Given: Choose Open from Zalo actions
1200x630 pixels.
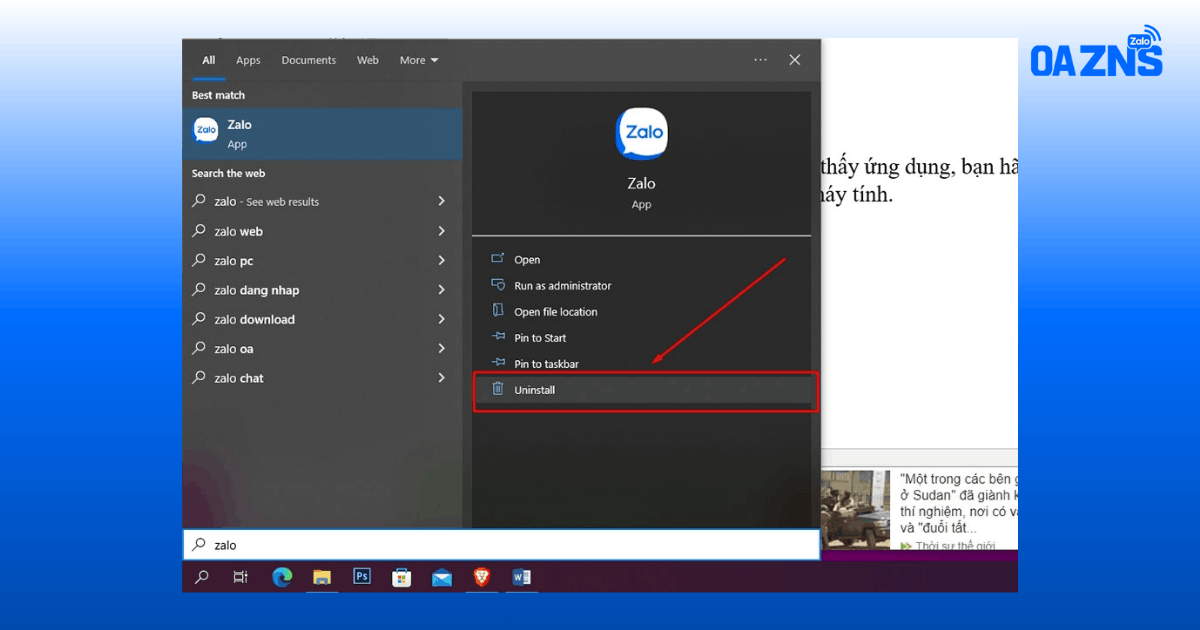Looking at the screenshot, I should 641,259.
